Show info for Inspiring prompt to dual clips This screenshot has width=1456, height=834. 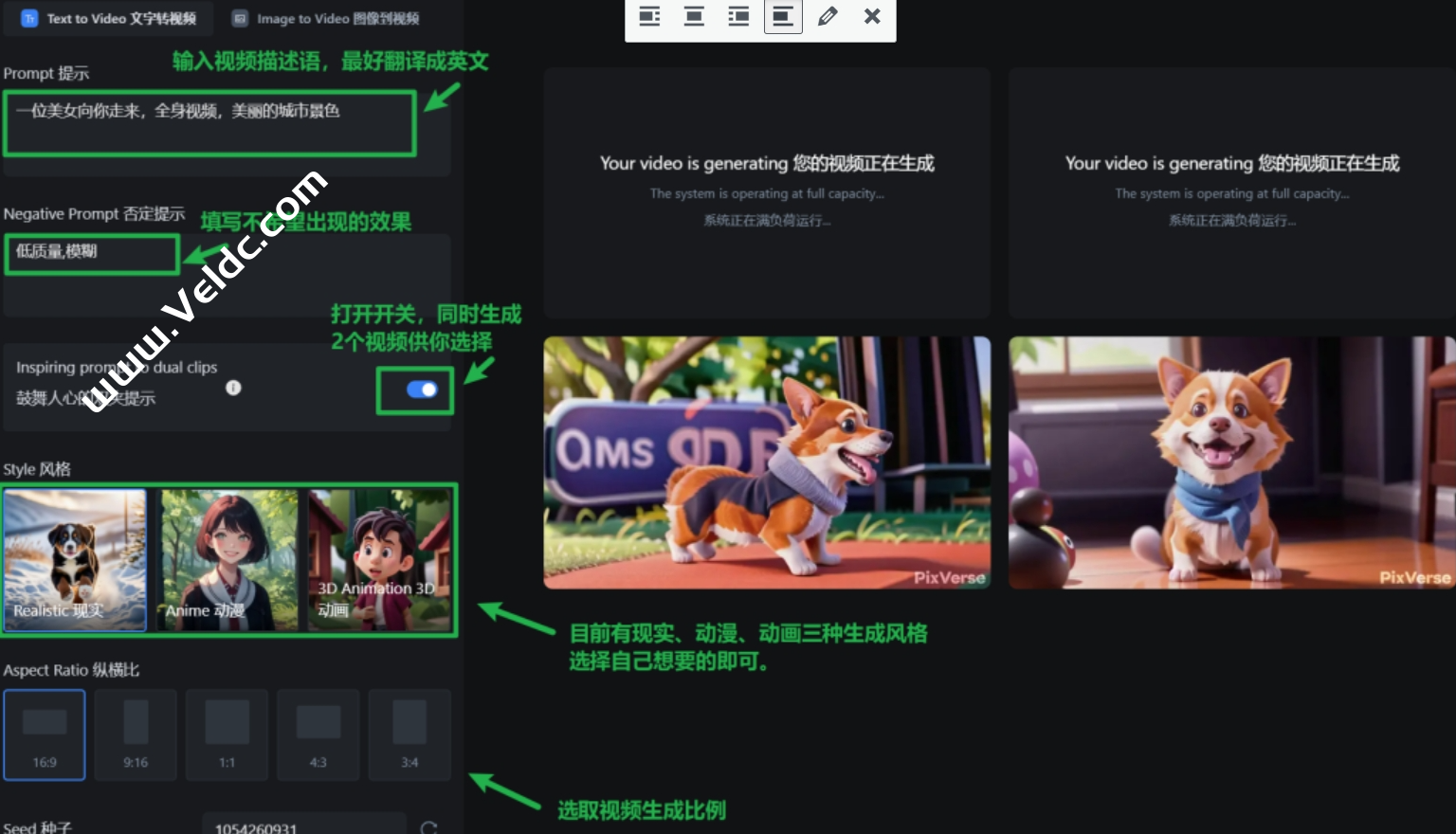[x=233, y=388]
